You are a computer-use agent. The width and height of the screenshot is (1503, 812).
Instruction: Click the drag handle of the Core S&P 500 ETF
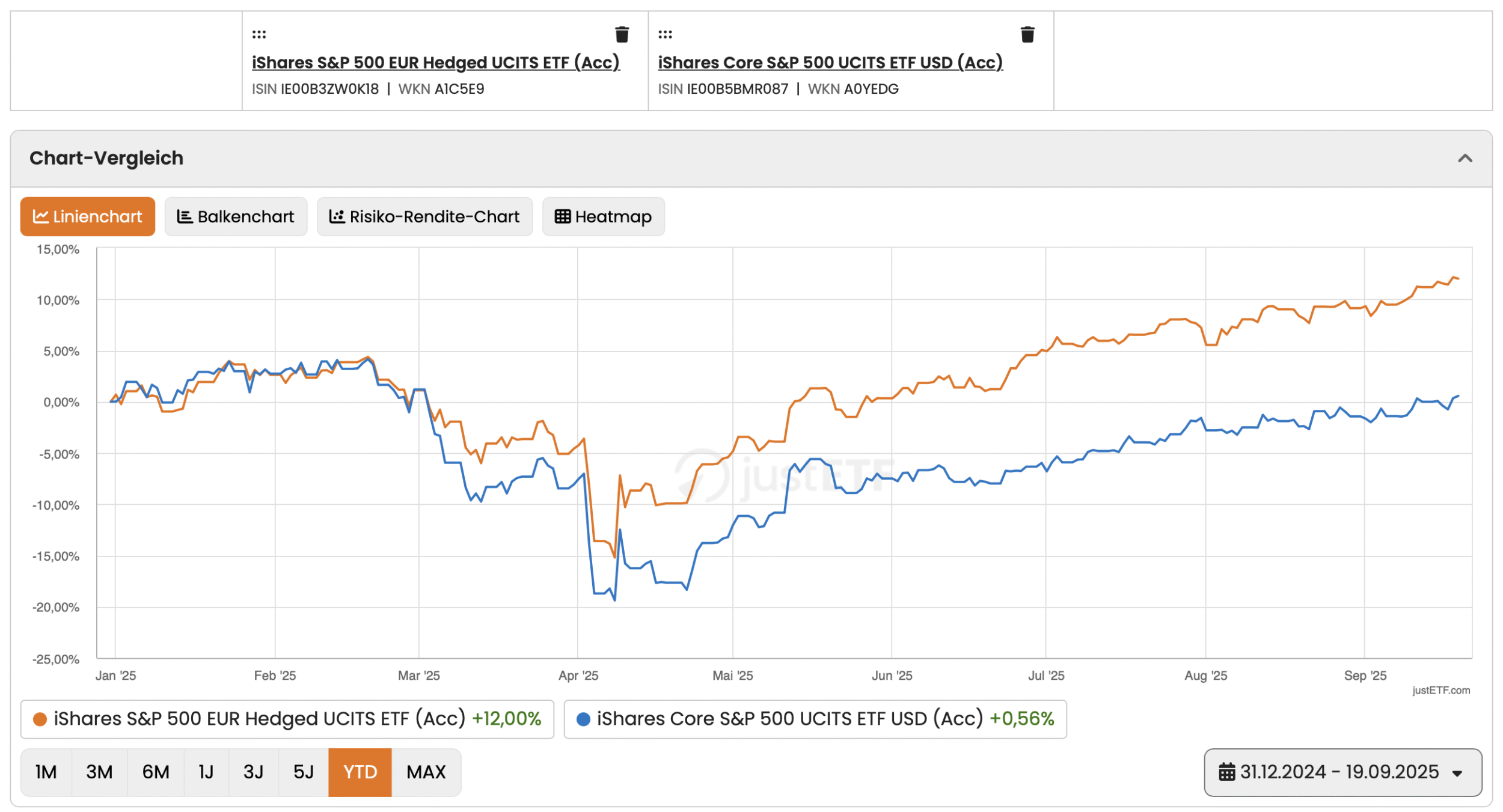(665, 35)
